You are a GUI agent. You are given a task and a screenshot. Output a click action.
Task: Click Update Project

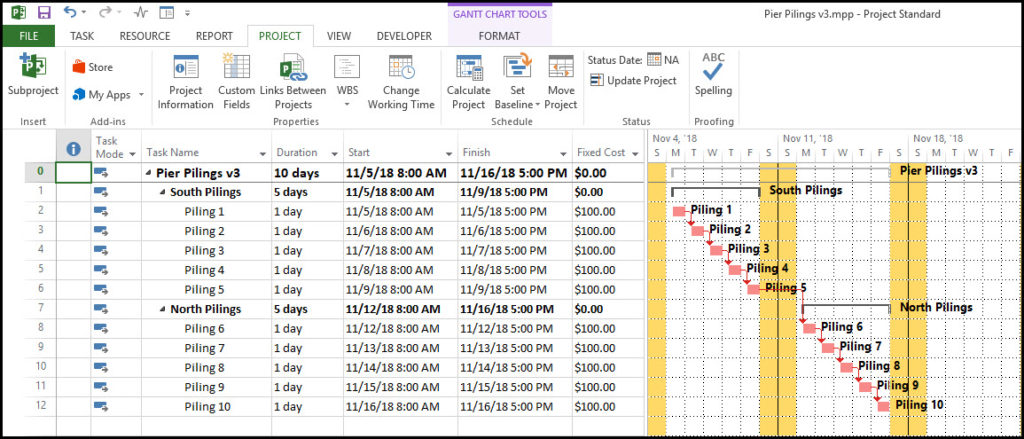point(633,80)
